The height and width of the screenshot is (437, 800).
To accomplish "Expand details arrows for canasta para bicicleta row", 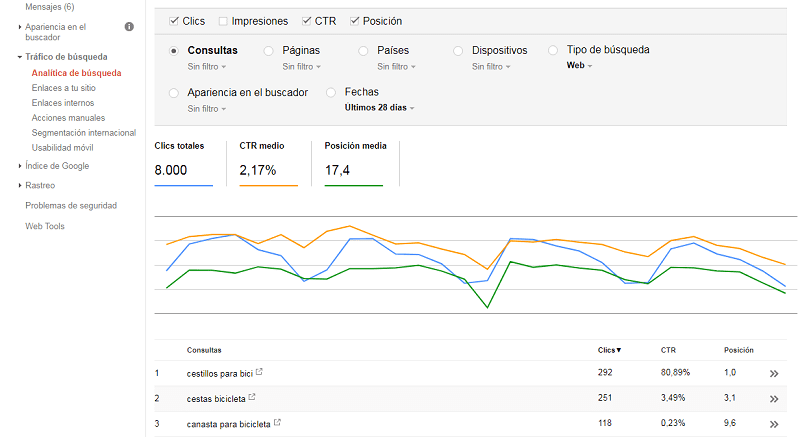I will 773,424.
